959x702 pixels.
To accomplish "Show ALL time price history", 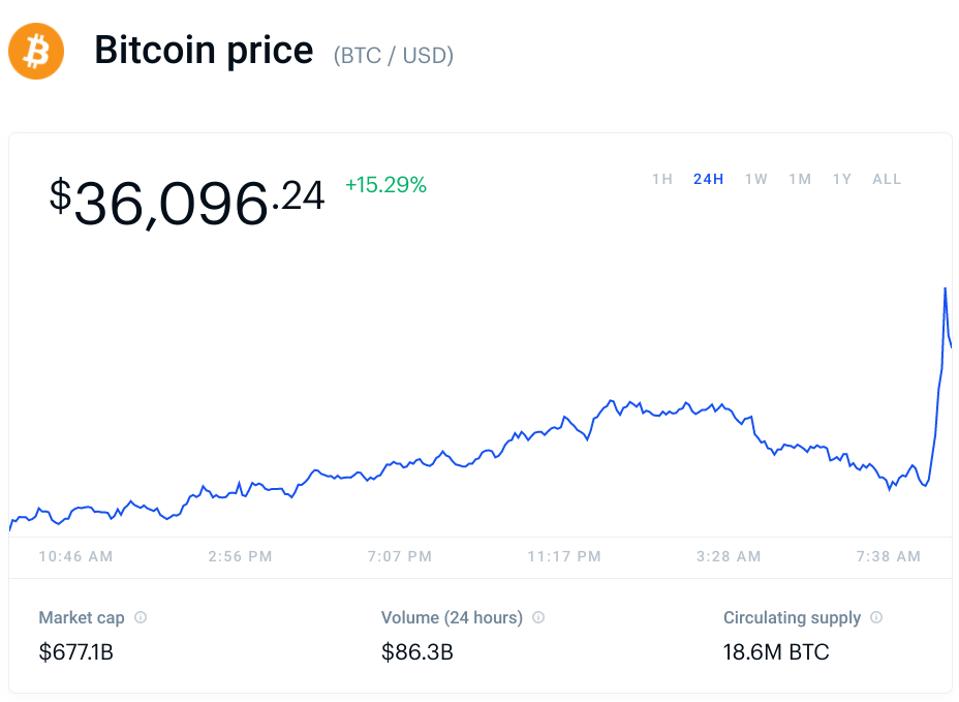I will (x=887, y=179).
